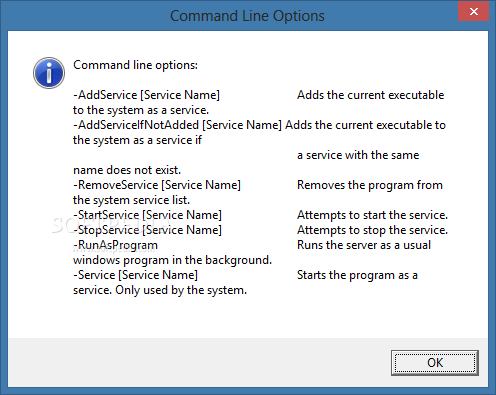Click the 'Command line options:' heading
Viewport: 496px width, 395px height.
[x=135, y=65]
